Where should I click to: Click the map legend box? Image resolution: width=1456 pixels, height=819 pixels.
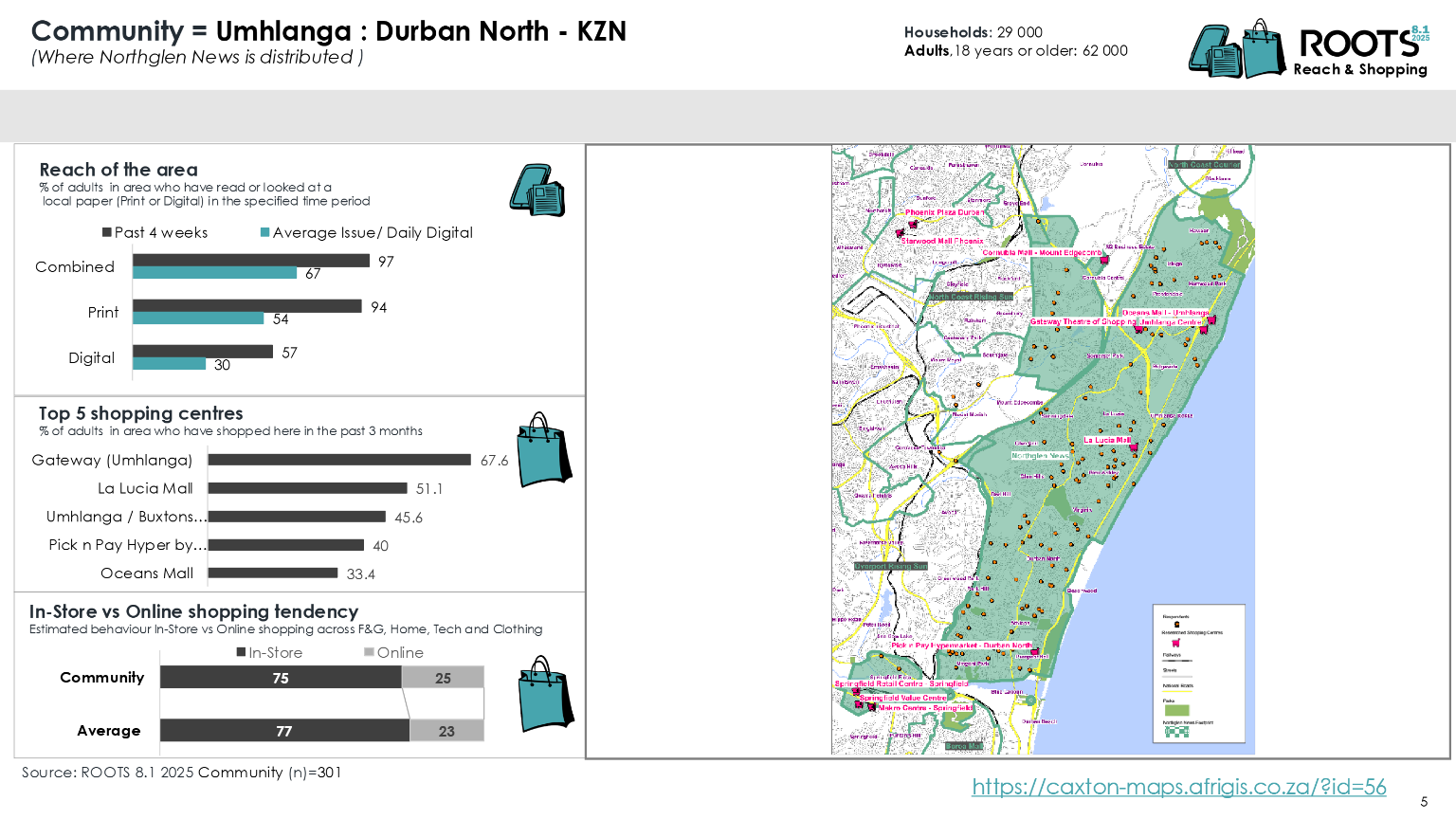click(x=1198, y=674)
